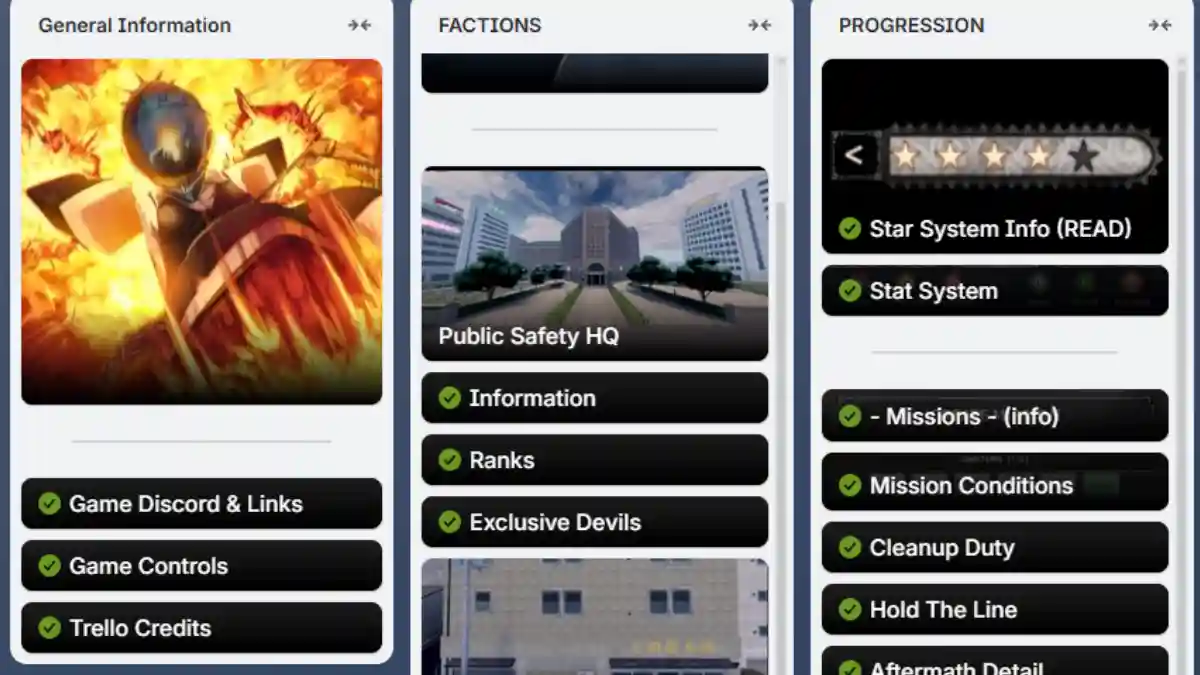
Task: Click the green check on Exclusive Devils
Action: pyautogui.click(x=450, y=522)
